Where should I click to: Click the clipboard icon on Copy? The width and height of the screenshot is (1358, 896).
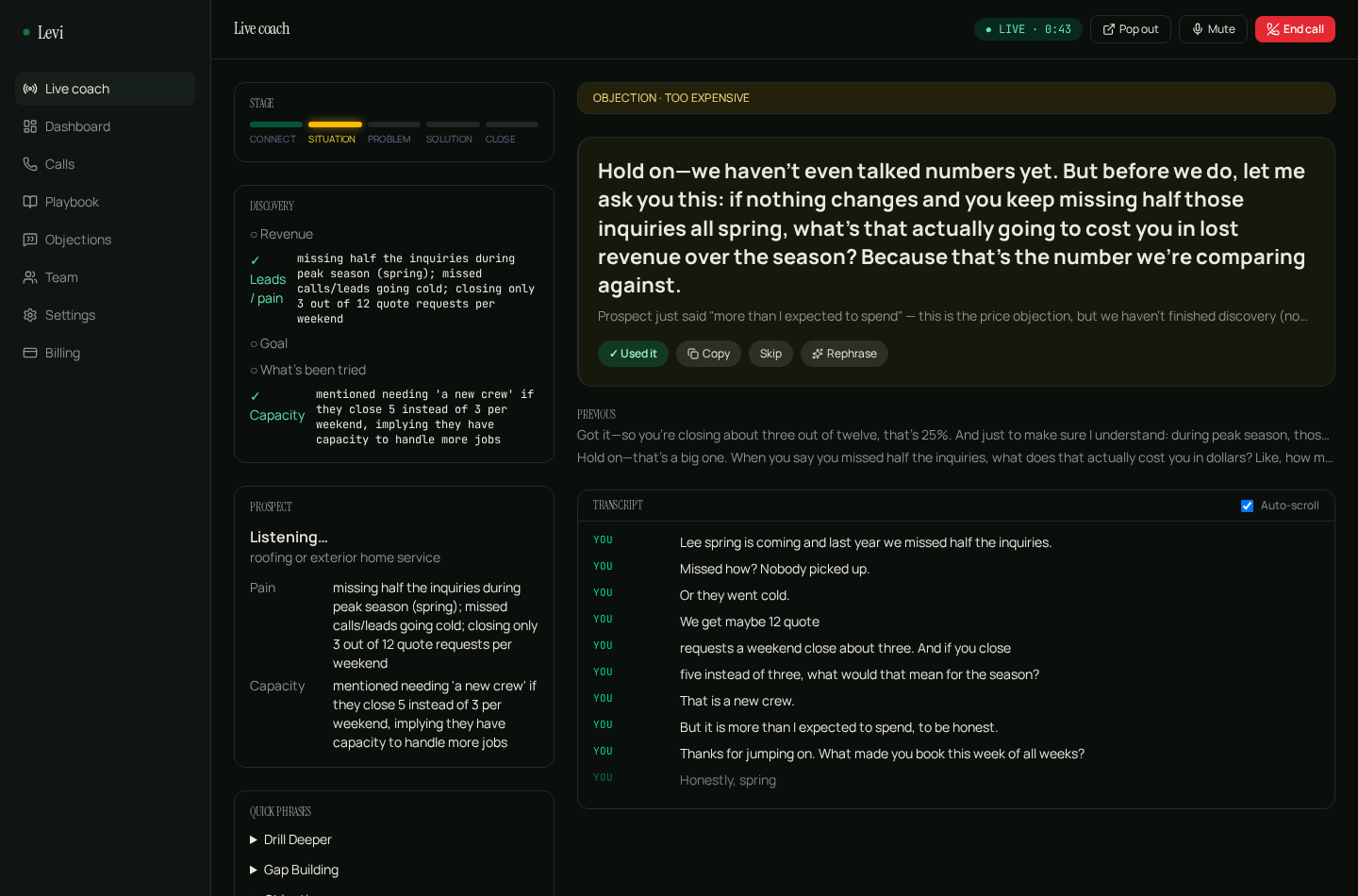[693, 354]
